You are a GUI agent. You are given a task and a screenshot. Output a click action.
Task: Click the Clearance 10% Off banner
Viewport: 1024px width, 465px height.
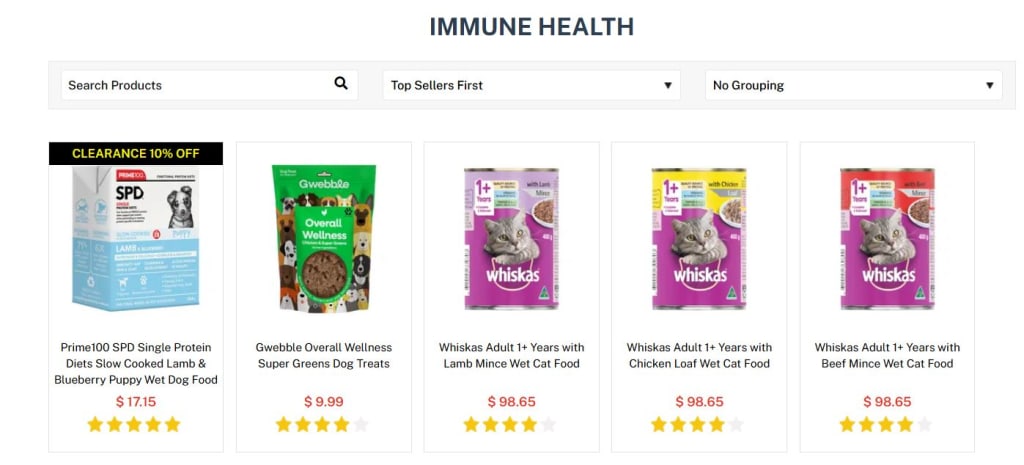point(136,153)
